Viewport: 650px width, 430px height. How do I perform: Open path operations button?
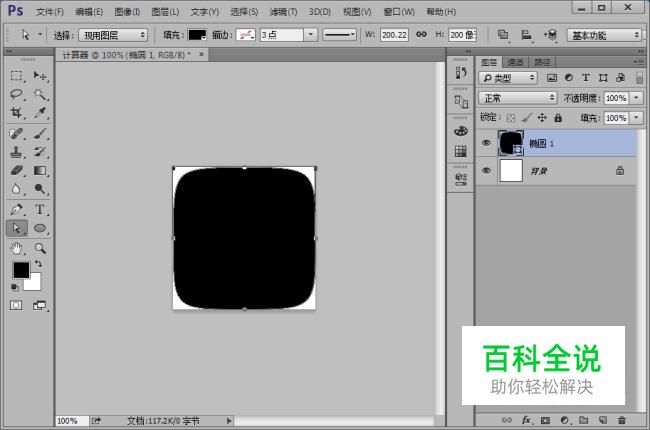point(503,35)
